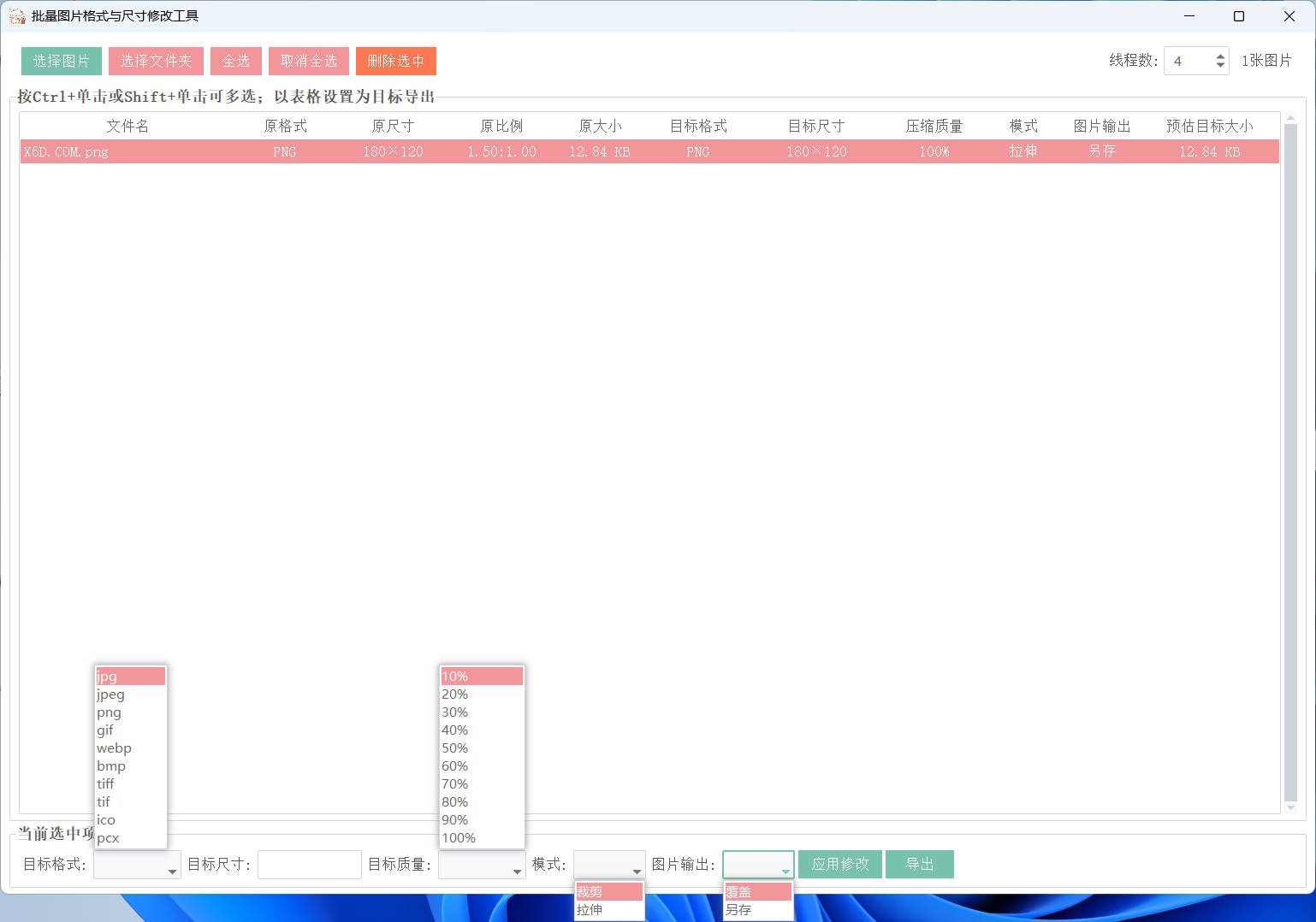Select 拉伸 in the 模式 dropdown

click(589, 910)
